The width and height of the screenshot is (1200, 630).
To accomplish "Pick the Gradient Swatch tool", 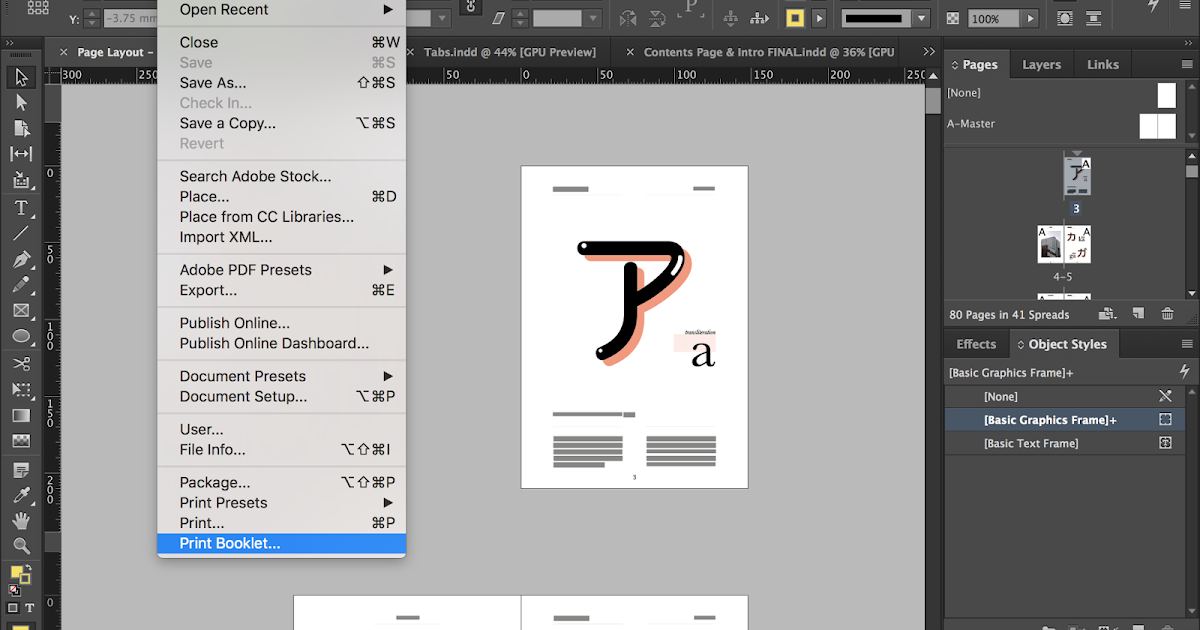I will (x=21, y=414).
